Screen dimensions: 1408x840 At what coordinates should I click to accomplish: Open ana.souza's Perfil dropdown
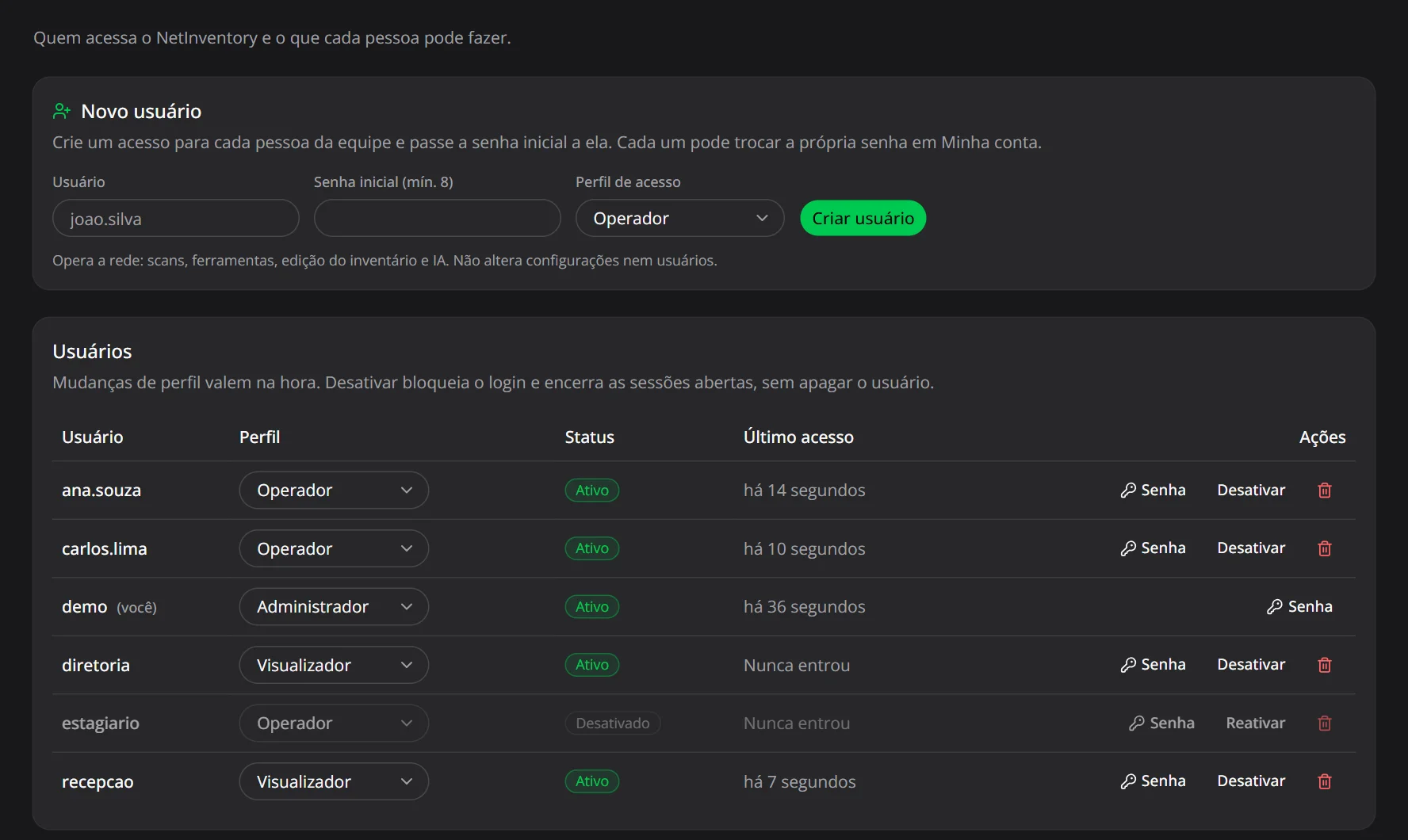tap(334, 491)
